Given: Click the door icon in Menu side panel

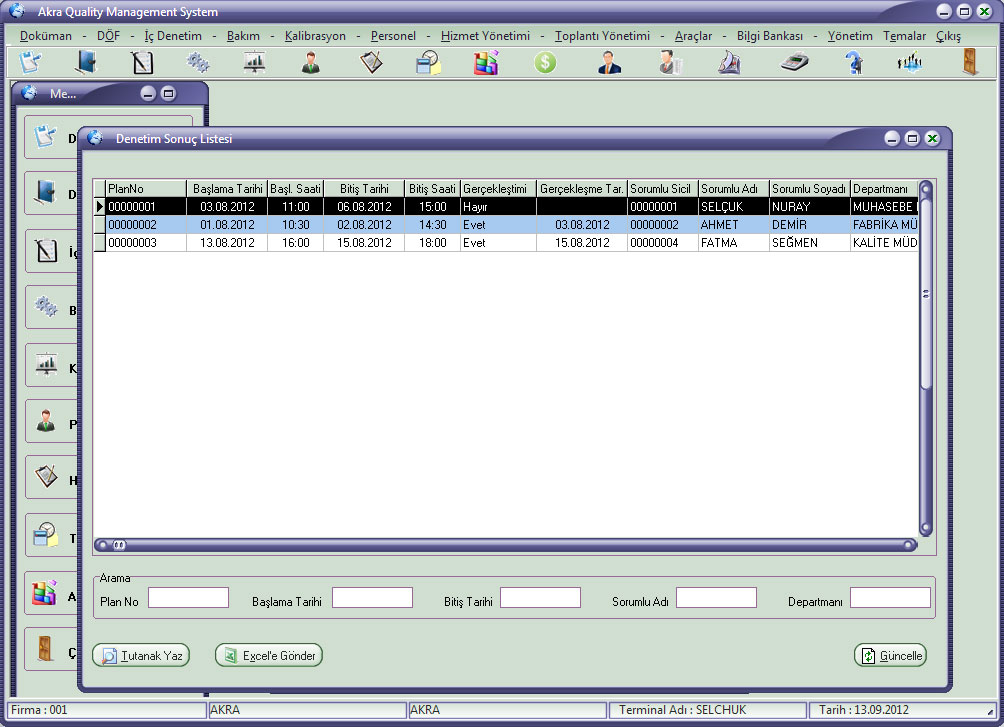Looking at the screenshot, I should (45, 648).
